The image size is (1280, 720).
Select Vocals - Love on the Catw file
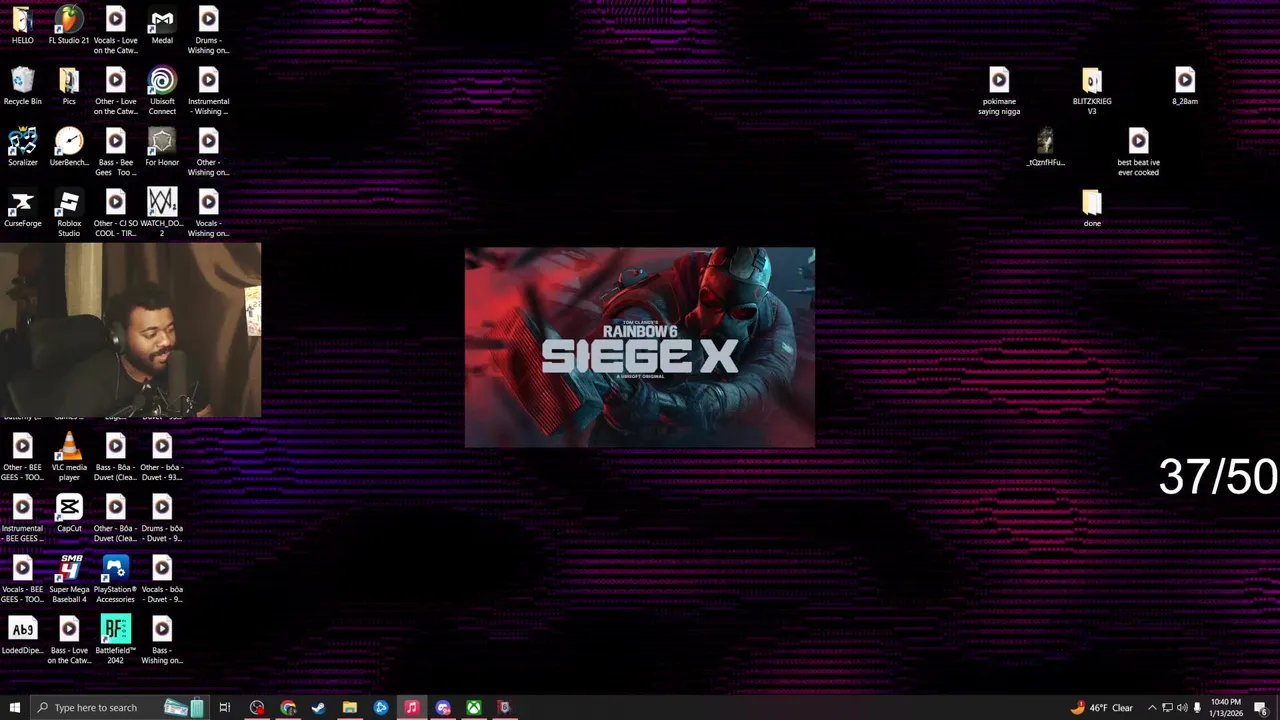pos(115,31)
